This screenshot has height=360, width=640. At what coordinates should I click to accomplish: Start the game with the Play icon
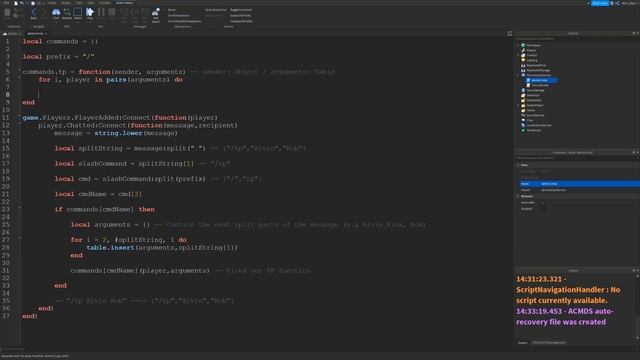point(90,12)
